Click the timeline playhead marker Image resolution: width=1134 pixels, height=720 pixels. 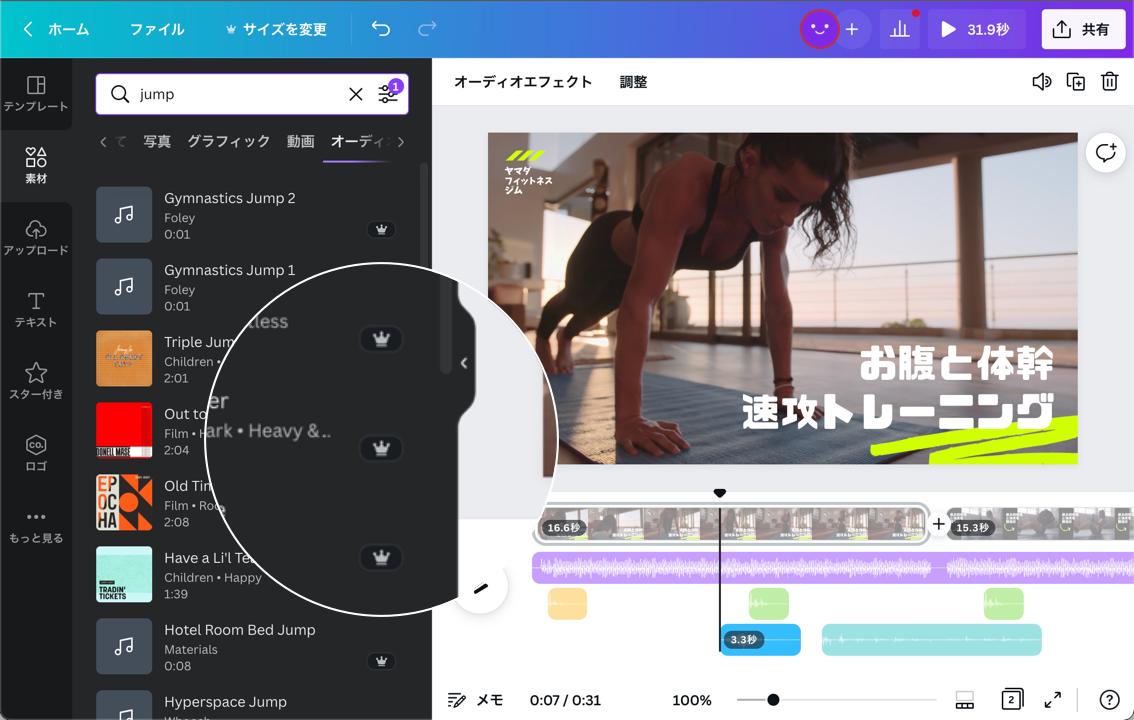[719, 493]
